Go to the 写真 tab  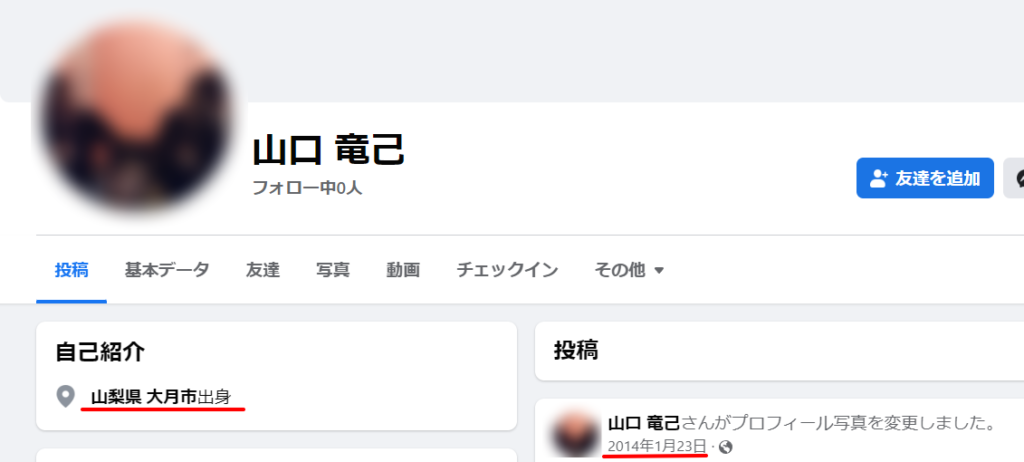(332, 269)
